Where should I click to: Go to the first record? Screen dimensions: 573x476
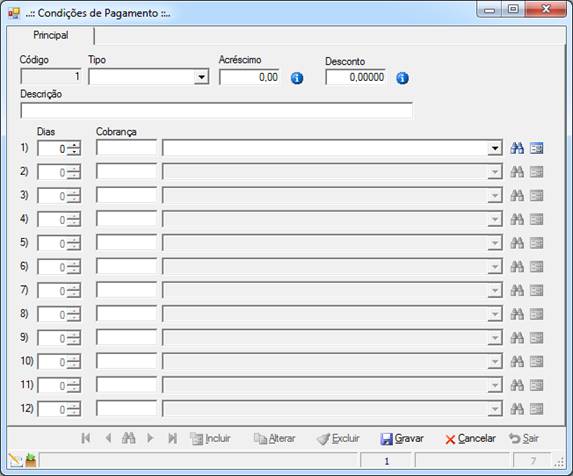pos(86,438)
